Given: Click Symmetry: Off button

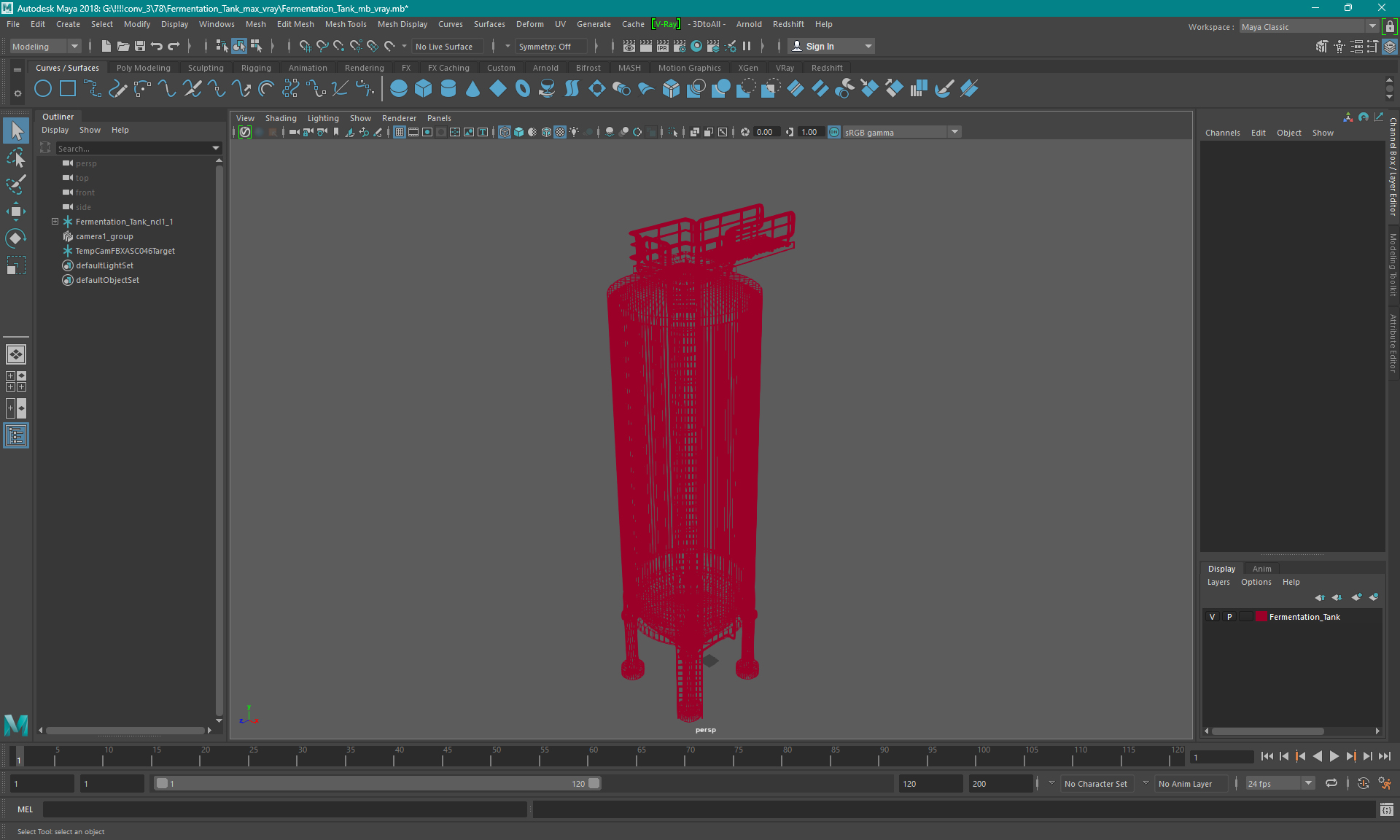Looking at the screenshot, I should coord(551,46).
